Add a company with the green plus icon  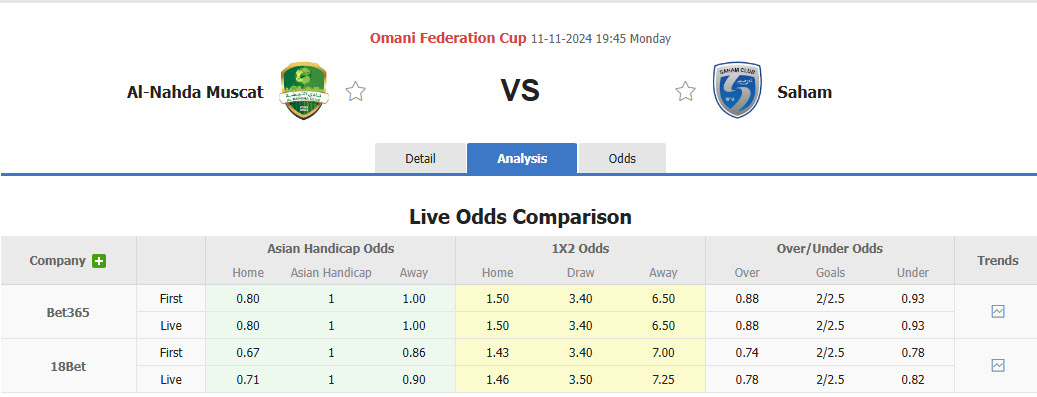pos(99,261)
